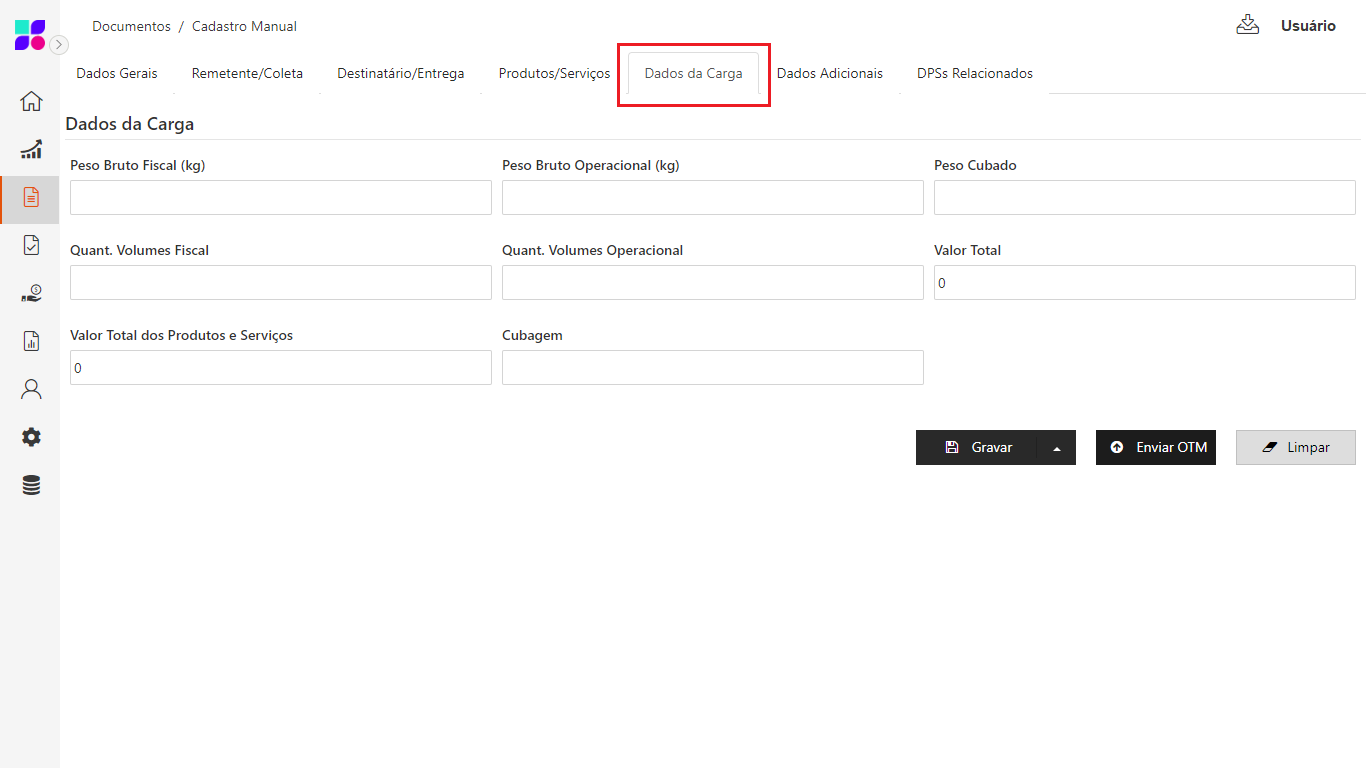Go to the DPSs Relacionados tab
The width and height of the screenshot is (1366, 768).
pos(974,73)
